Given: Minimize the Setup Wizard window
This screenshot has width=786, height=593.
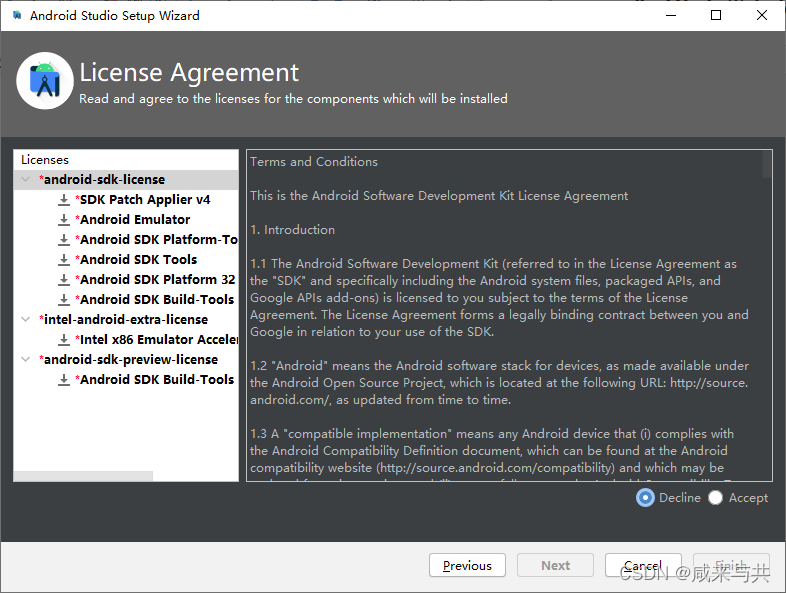Looking at the screenshot, I should click(671, 16).
